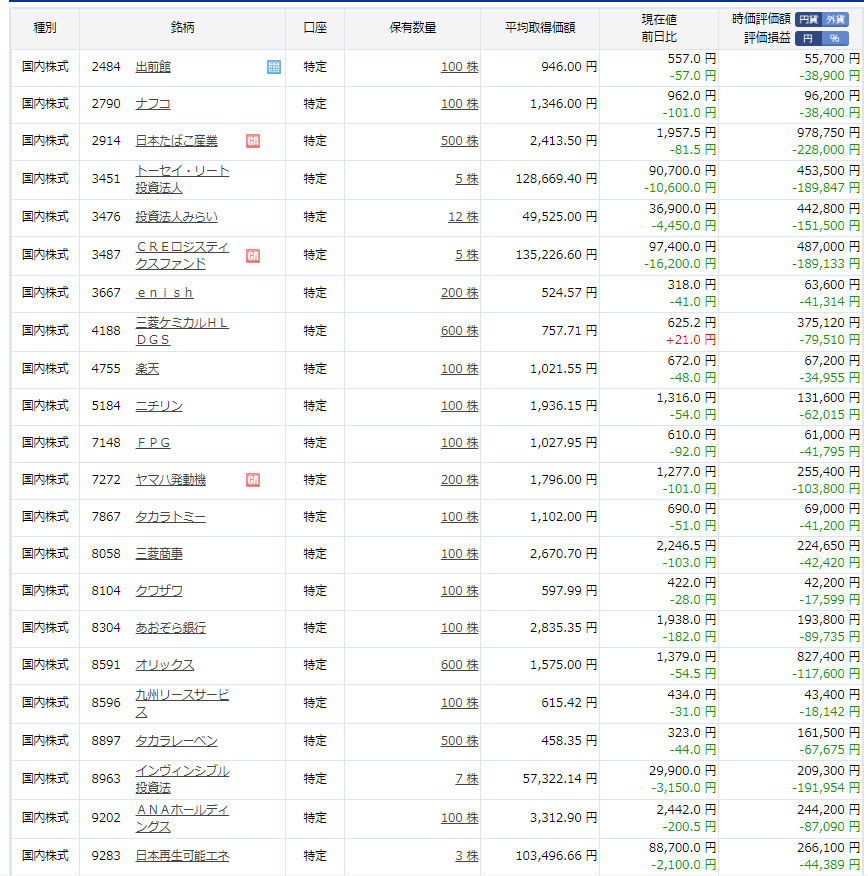Click the calendar icon in the 出前館 row
Screen dimensions: 868x876
(x=274, y=67)
